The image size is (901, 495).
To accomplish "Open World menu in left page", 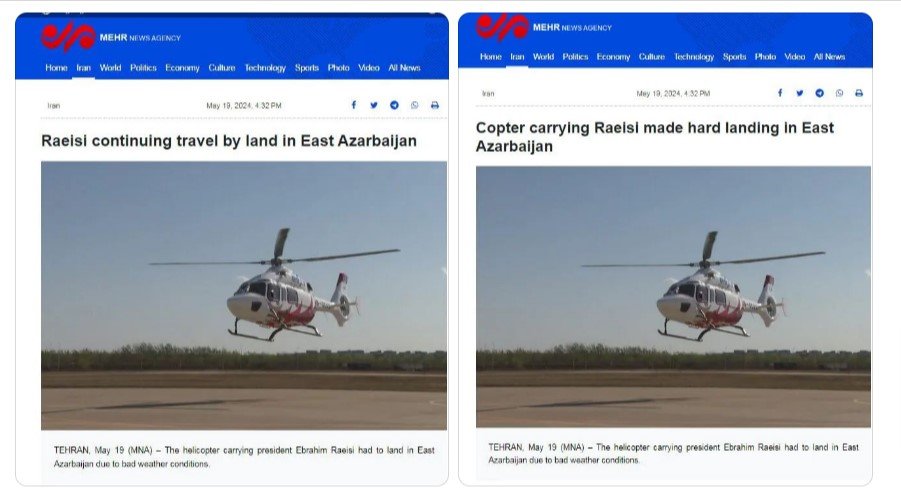I will point(110,68).
